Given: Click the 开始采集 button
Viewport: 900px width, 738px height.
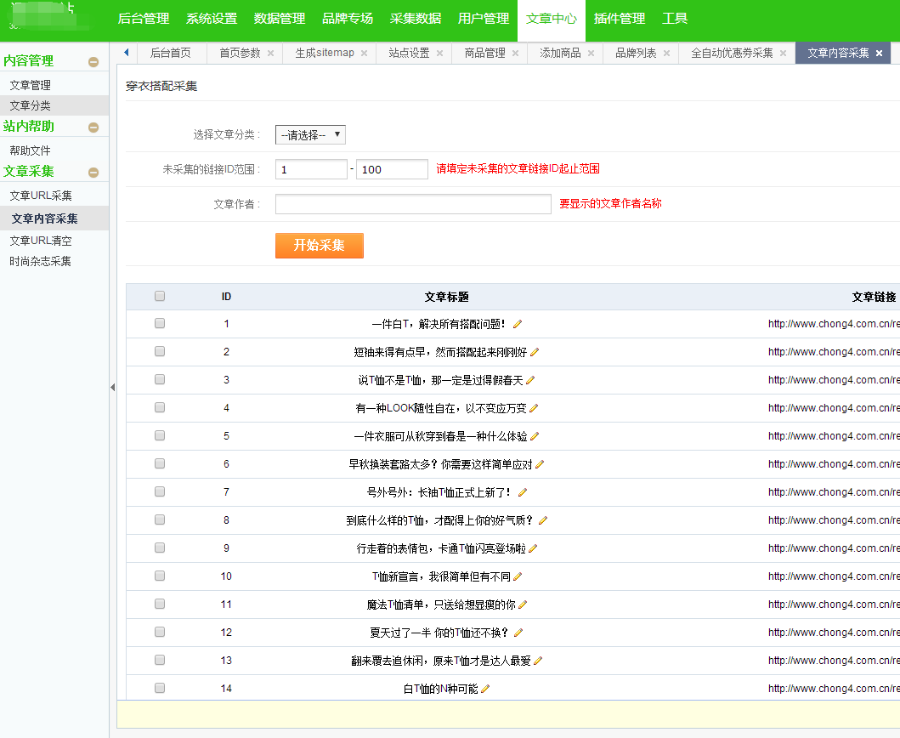Looking at the screenshot, I should (318, 244).
